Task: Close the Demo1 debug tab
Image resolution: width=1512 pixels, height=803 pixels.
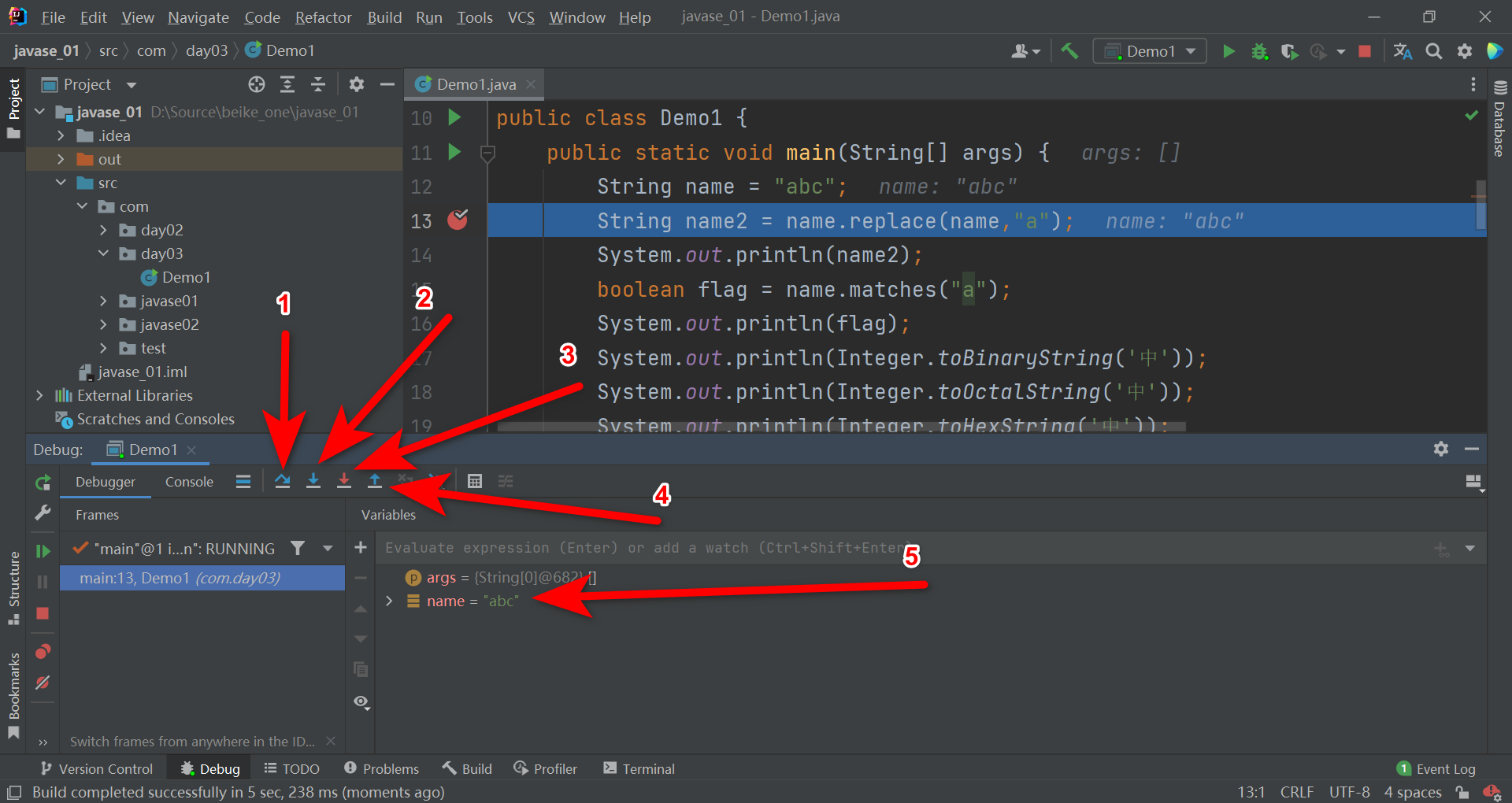Action: tap(191, 450)
